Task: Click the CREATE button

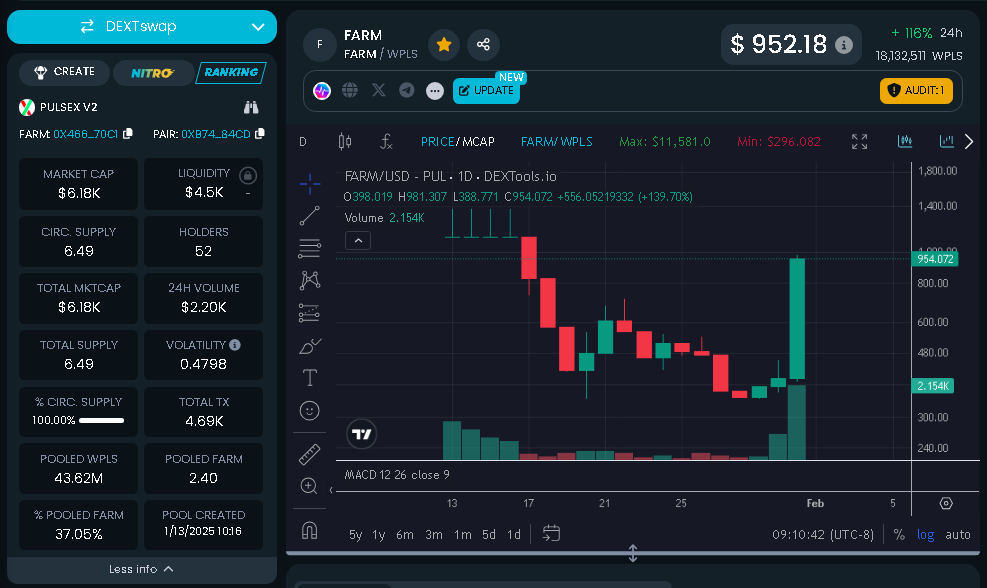Action: [x=64, y=72]
